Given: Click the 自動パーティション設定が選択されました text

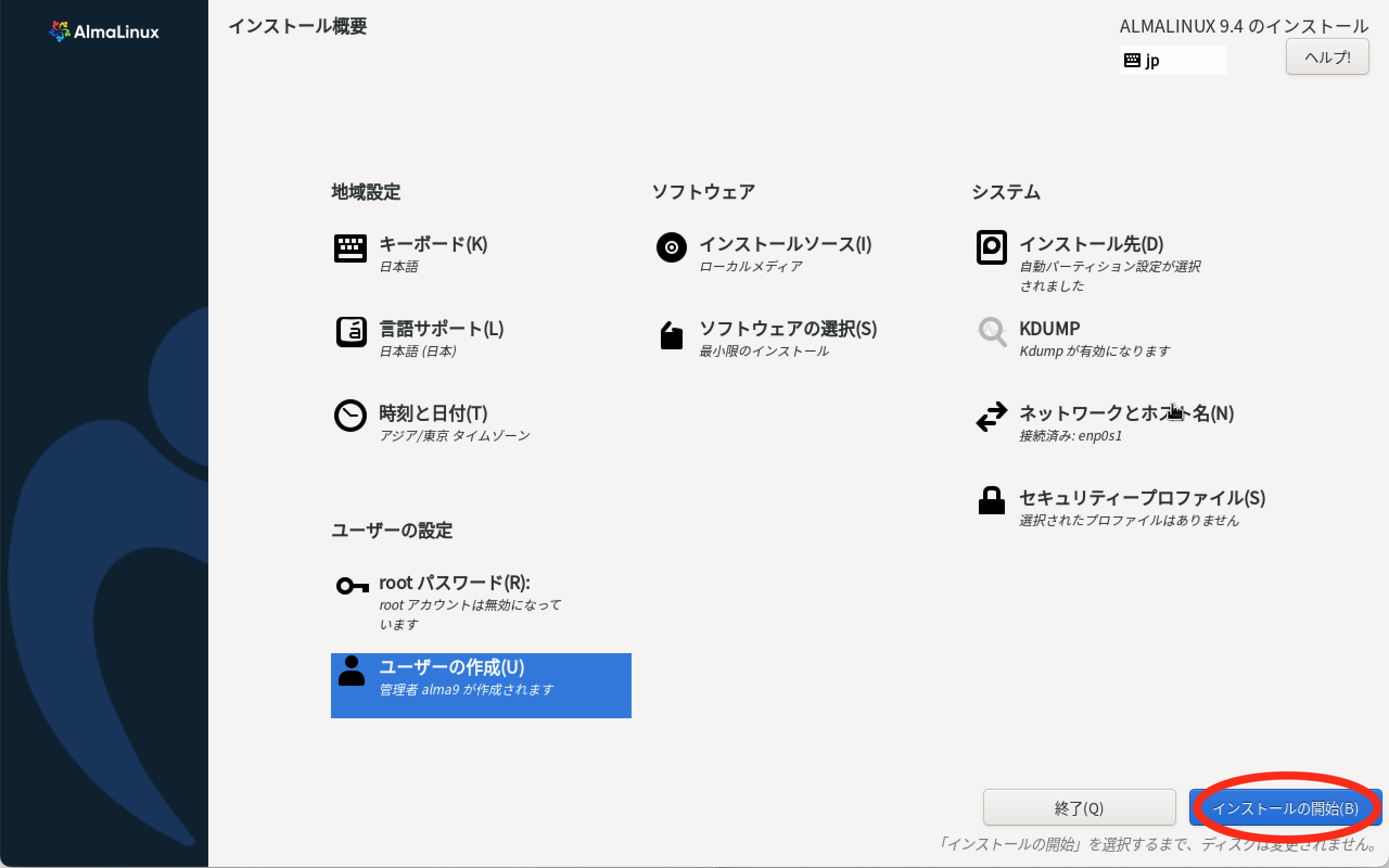Looking at the screenshot, I should [1110, 276].
